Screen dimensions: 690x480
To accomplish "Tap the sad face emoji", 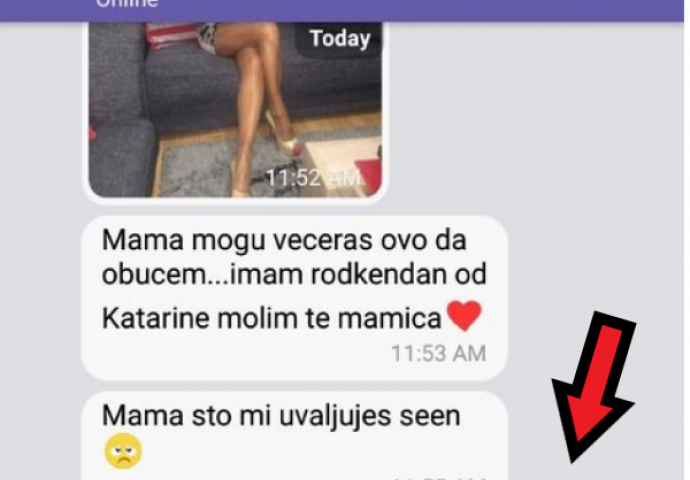I will click(123, 451).
